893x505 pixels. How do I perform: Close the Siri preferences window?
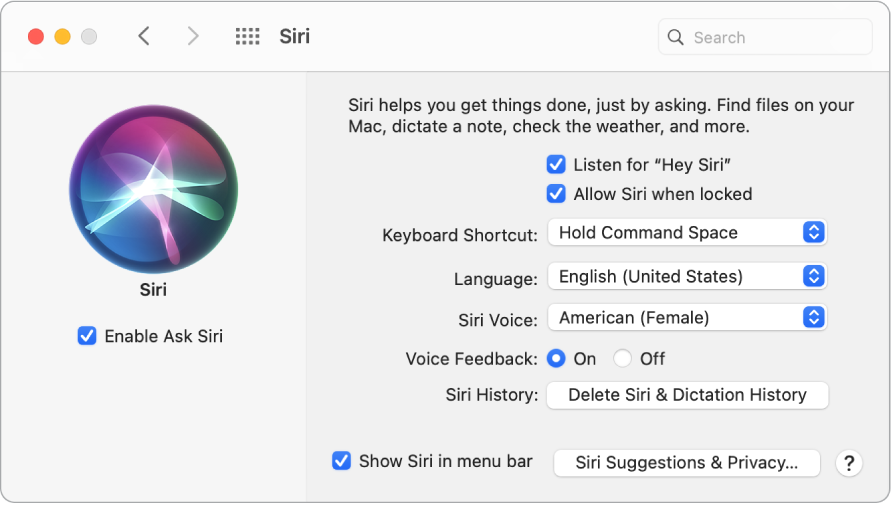click(x=36, y=36)
